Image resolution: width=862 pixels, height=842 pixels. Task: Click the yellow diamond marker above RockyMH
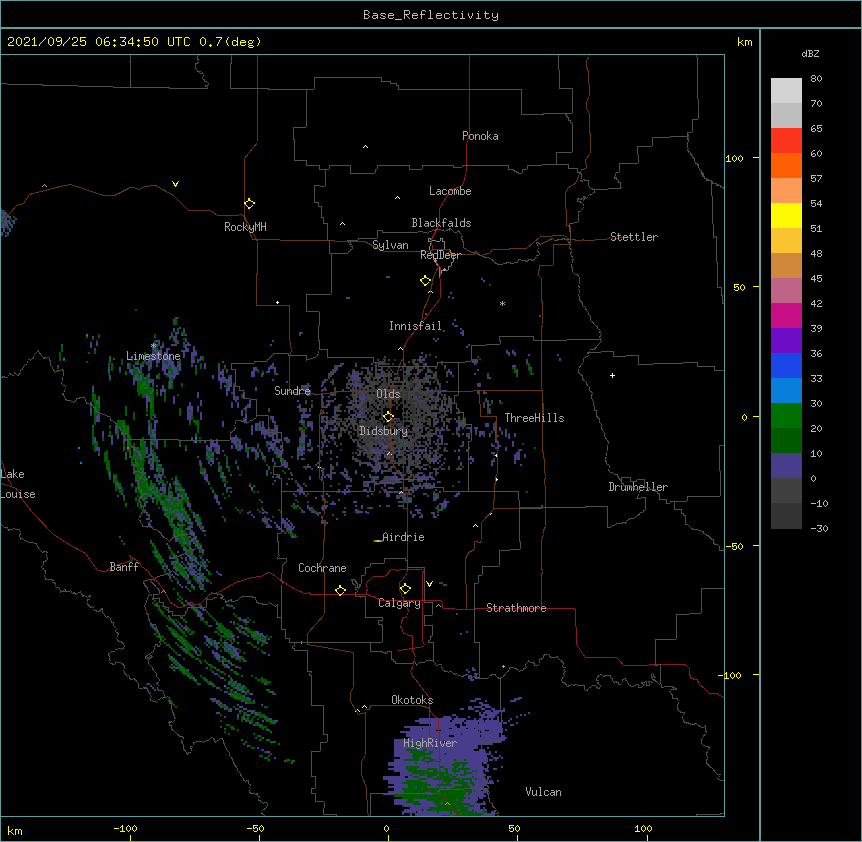tap(249, 204)
